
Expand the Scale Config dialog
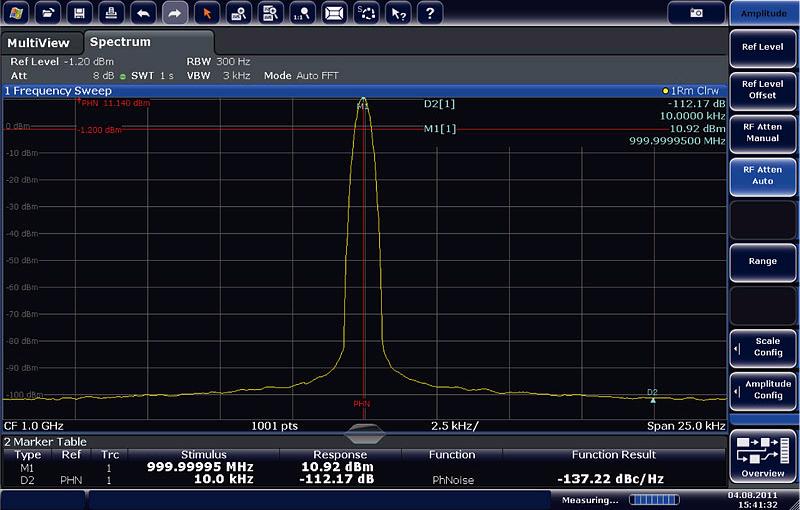click(x=763, y=346)
